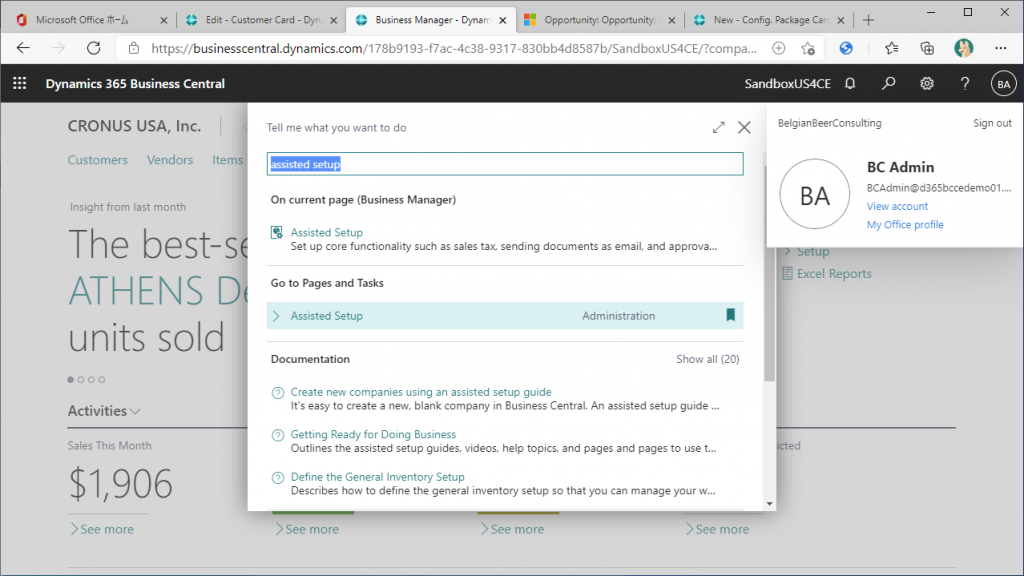Select the first headline carousel dot

pyautogui.click(x=71, y=379)
